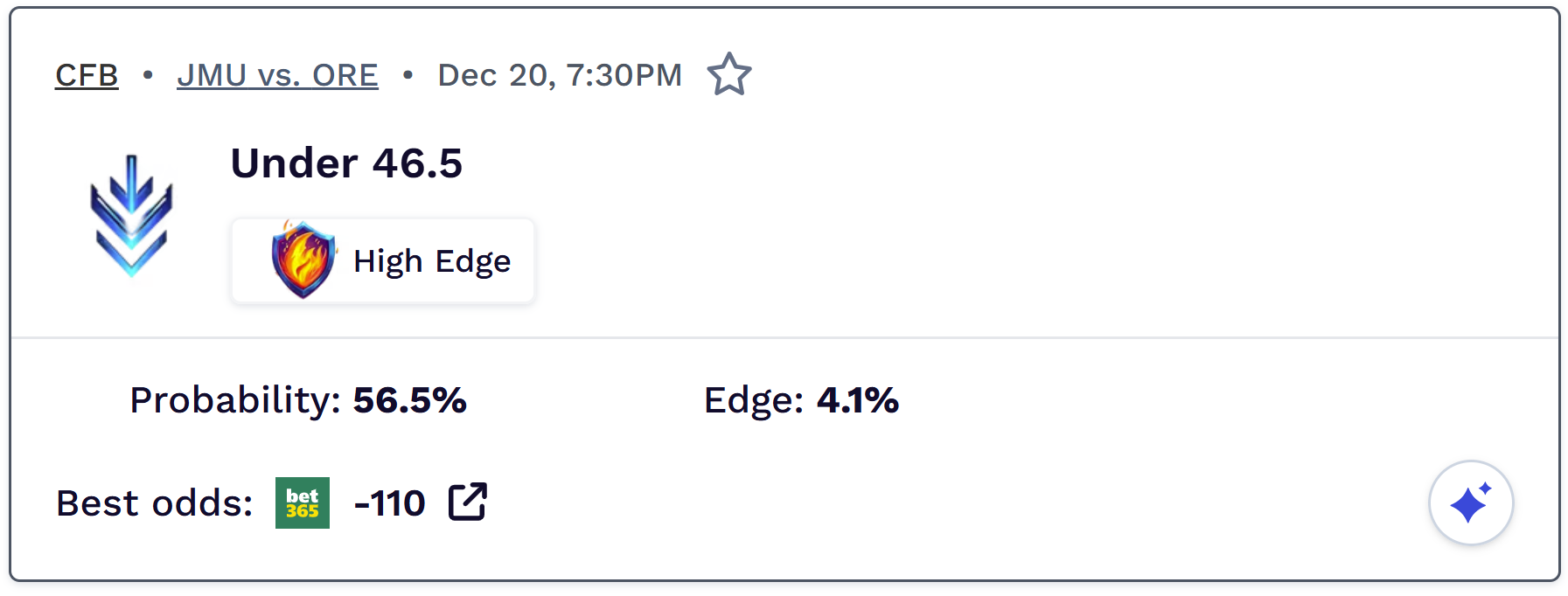Viewport: 1568px width, 596px height.
Task: Click the Dec 20, 7:30PM game time
Action: point(560,75)
